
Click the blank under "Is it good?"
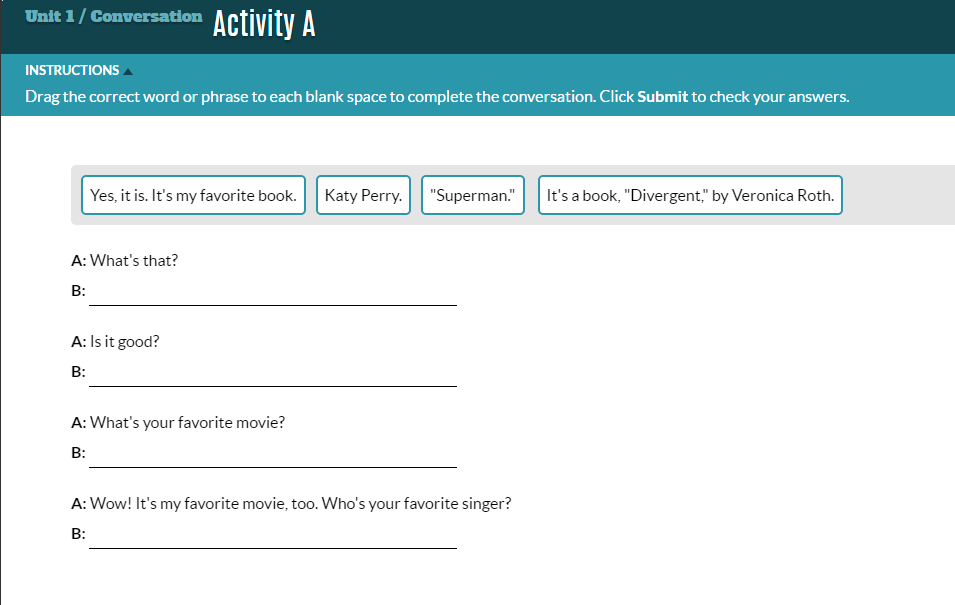[x=273, y=372]
